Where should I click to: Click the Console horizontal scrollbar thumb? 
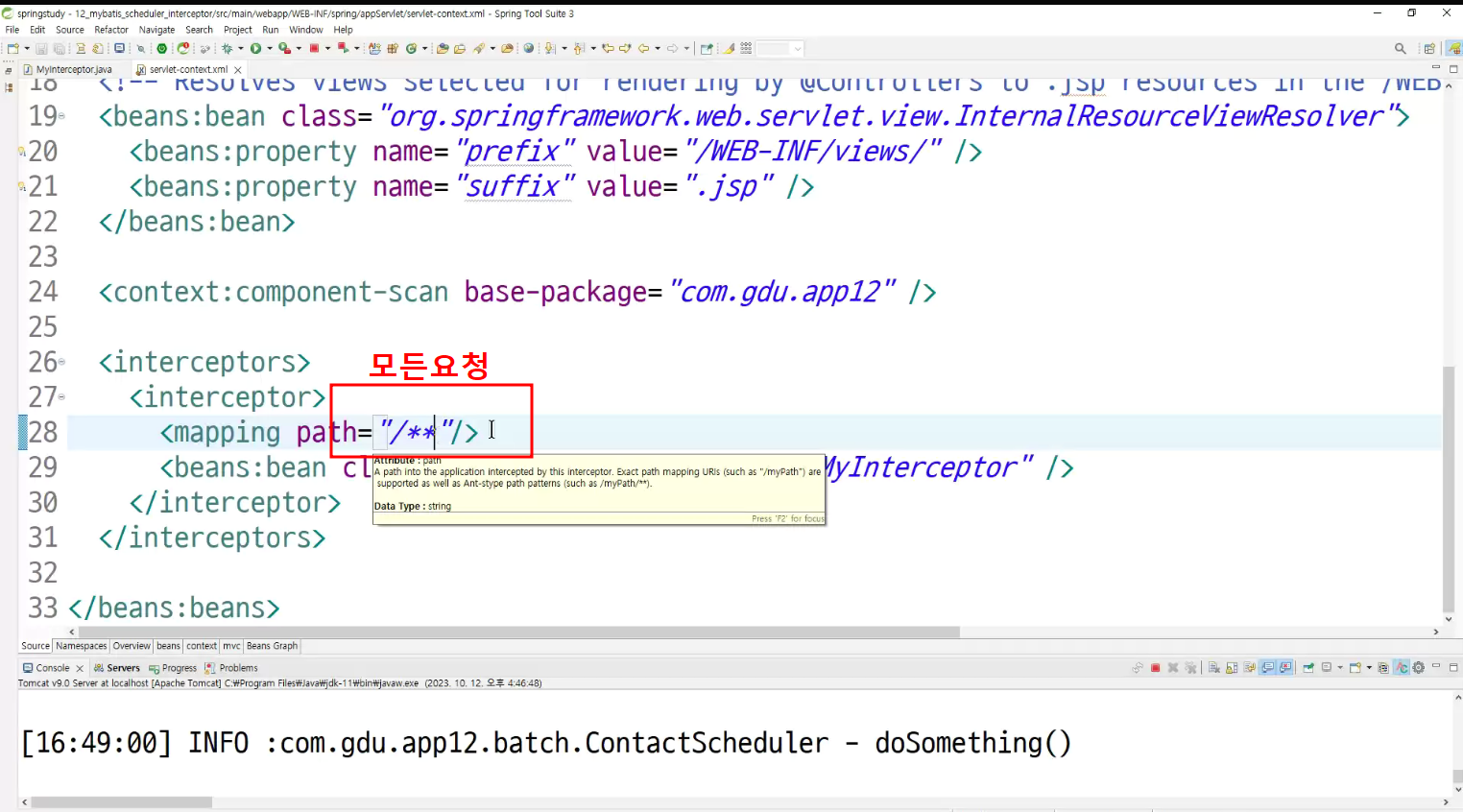pyautogui.click(x=121, y=801)
